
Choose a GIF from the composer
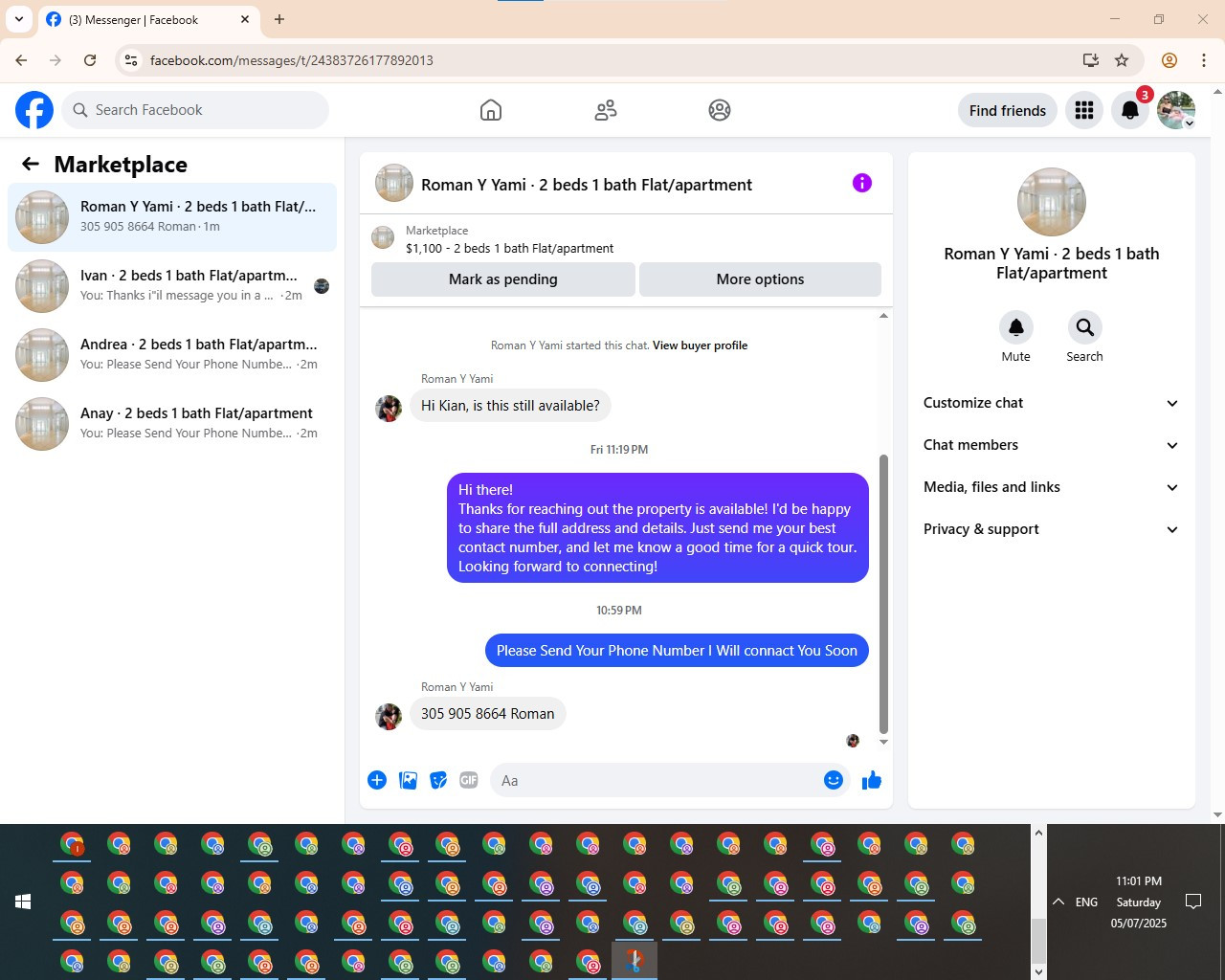coord(469,780)
